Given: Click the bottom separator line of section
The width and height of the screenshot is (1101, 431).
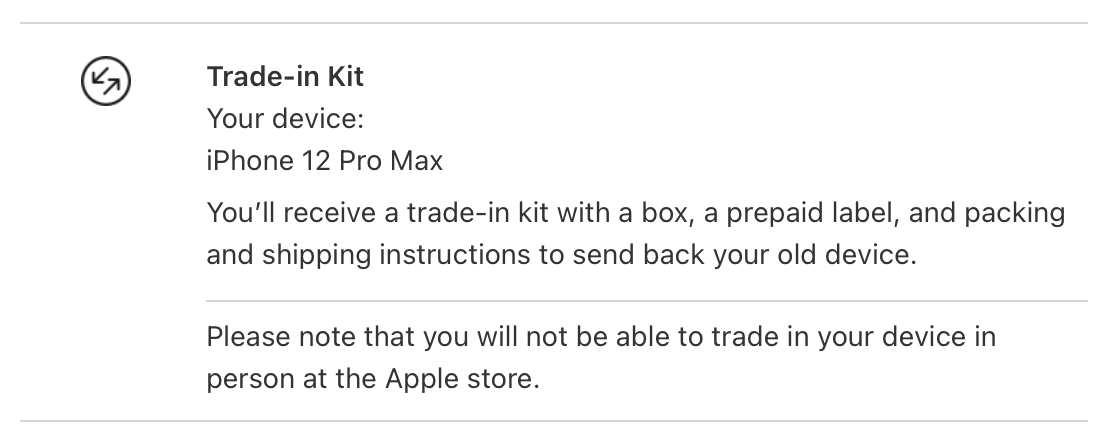Looking at the screenshot, I should (x=553, y=421).
